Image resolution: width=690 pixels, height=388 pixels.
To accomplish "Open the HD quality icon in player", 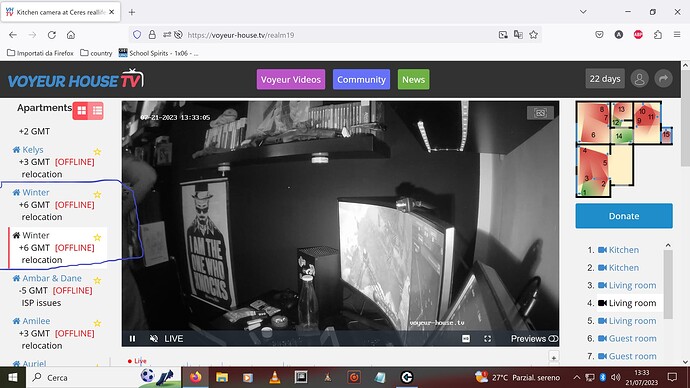I will [x=466, y=338].
